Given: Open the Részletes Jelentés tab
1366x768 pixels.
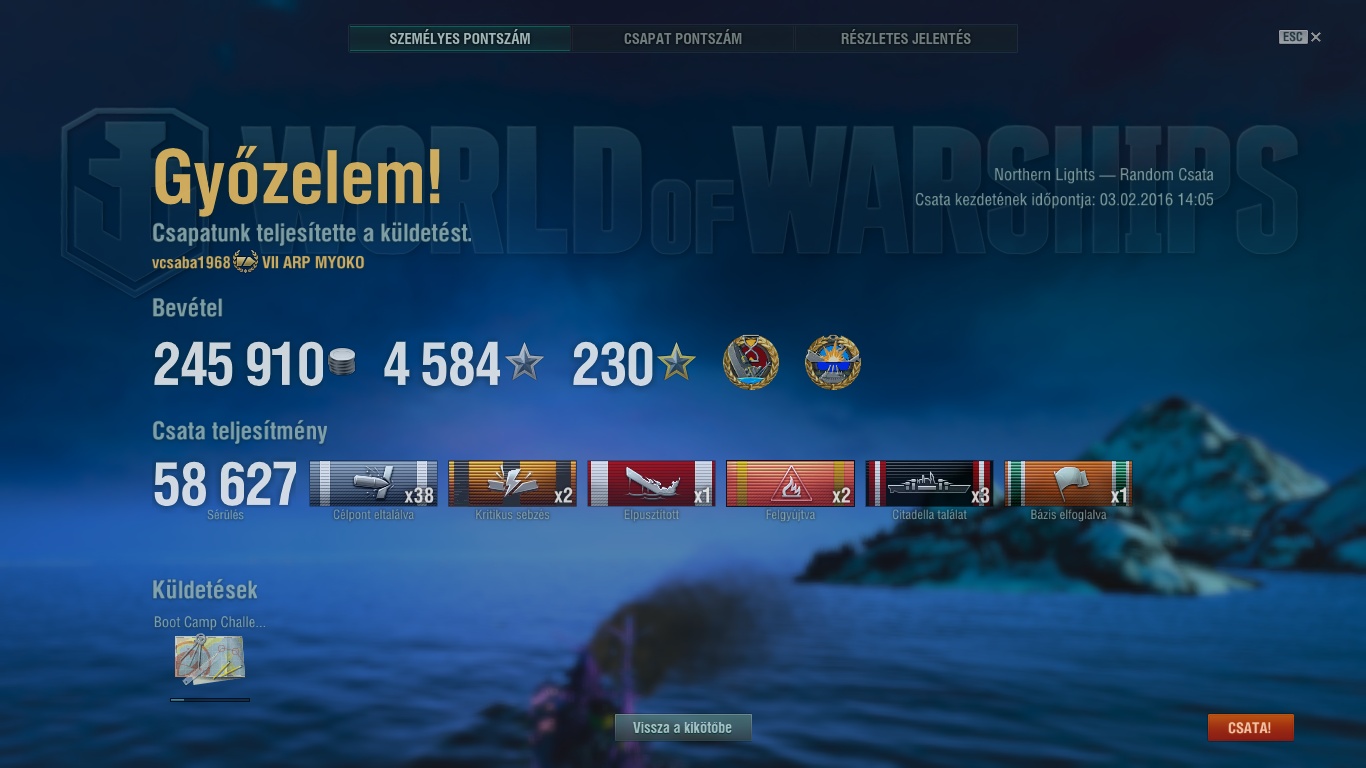Looking at the screenshot, I should pos(906,39).
